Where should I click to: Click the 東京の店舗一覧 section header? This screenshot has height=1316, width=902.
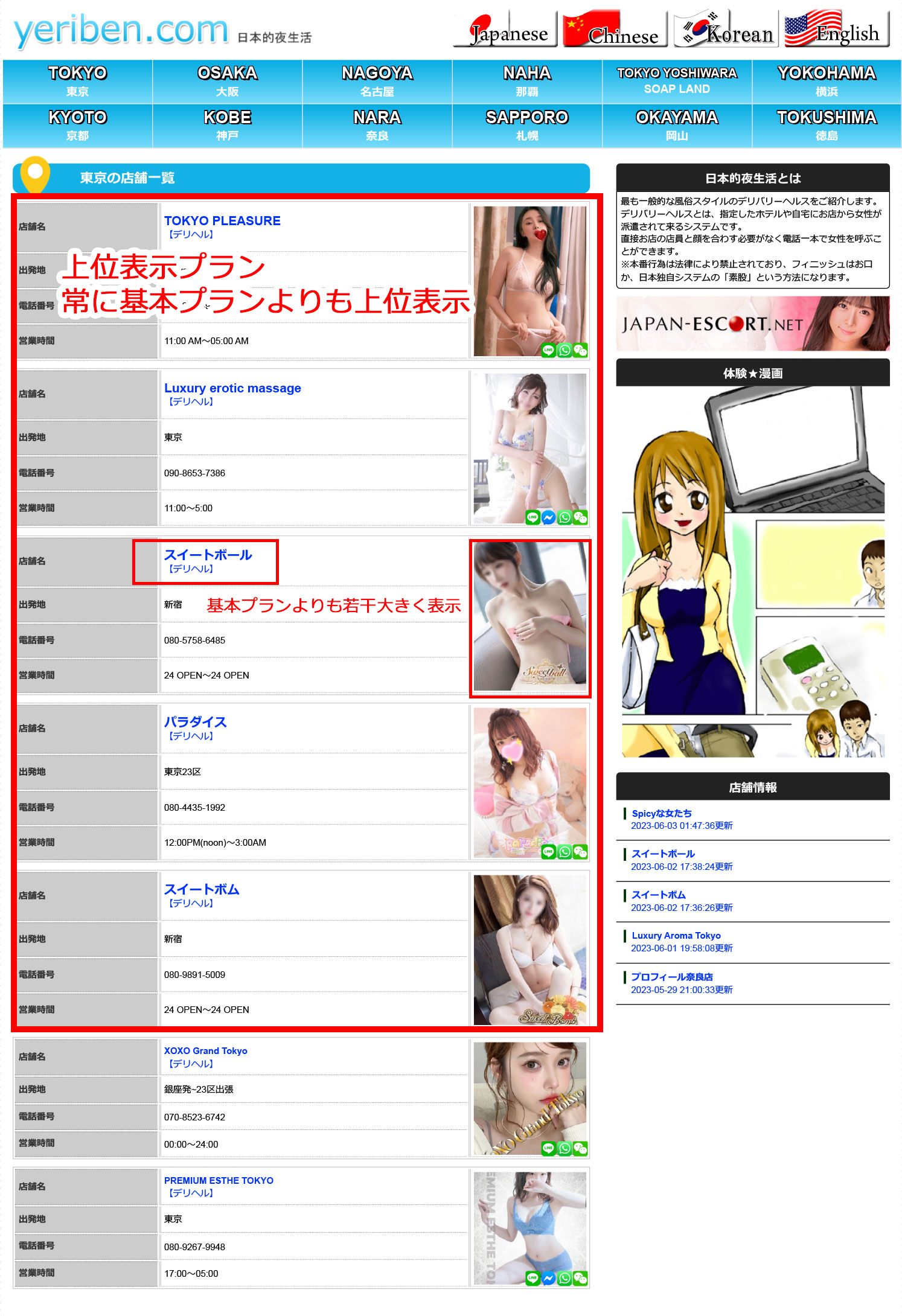pos(301,178)
